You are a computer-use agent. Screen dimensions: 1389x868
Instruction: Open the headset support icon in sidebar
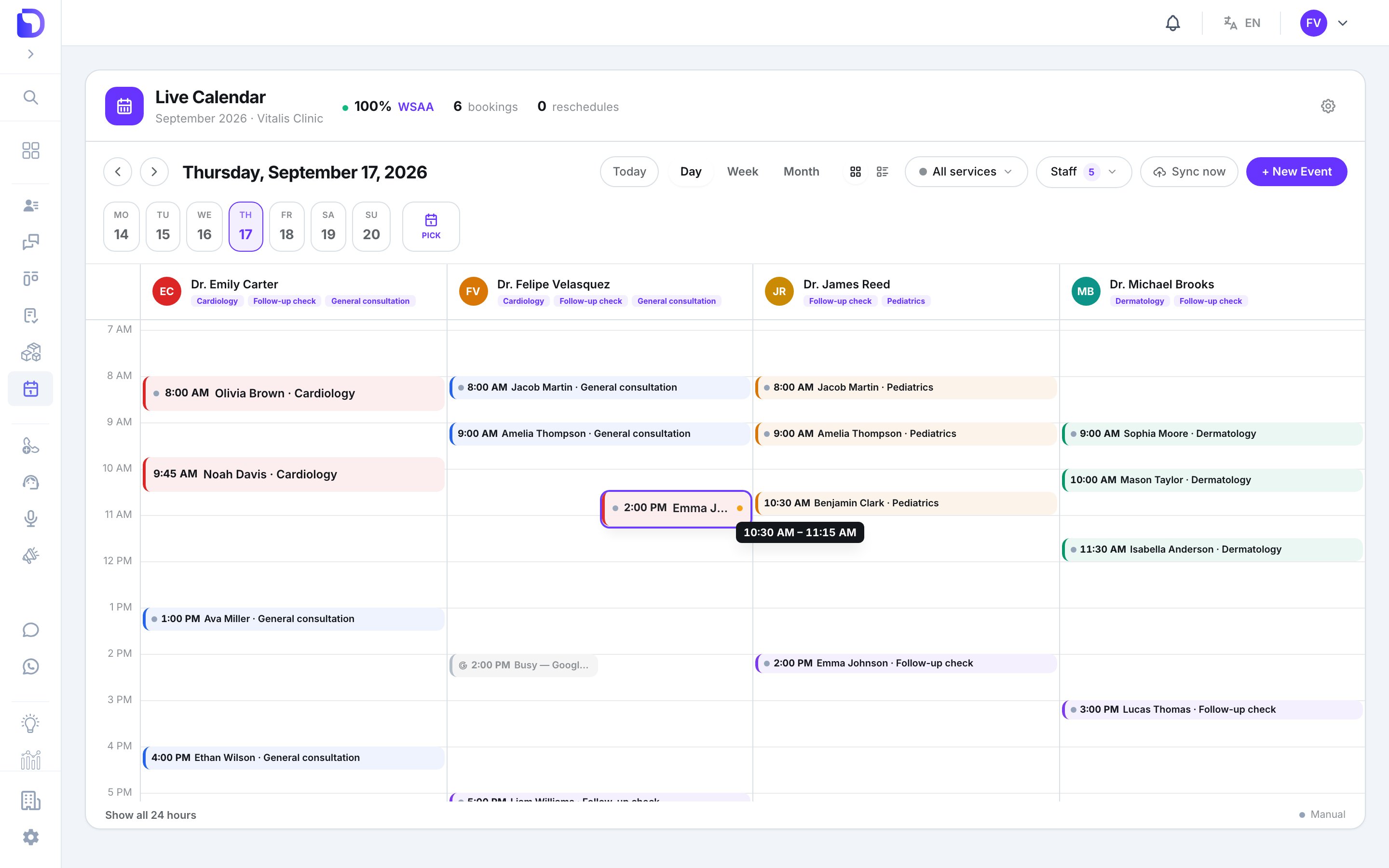point(30,482)
